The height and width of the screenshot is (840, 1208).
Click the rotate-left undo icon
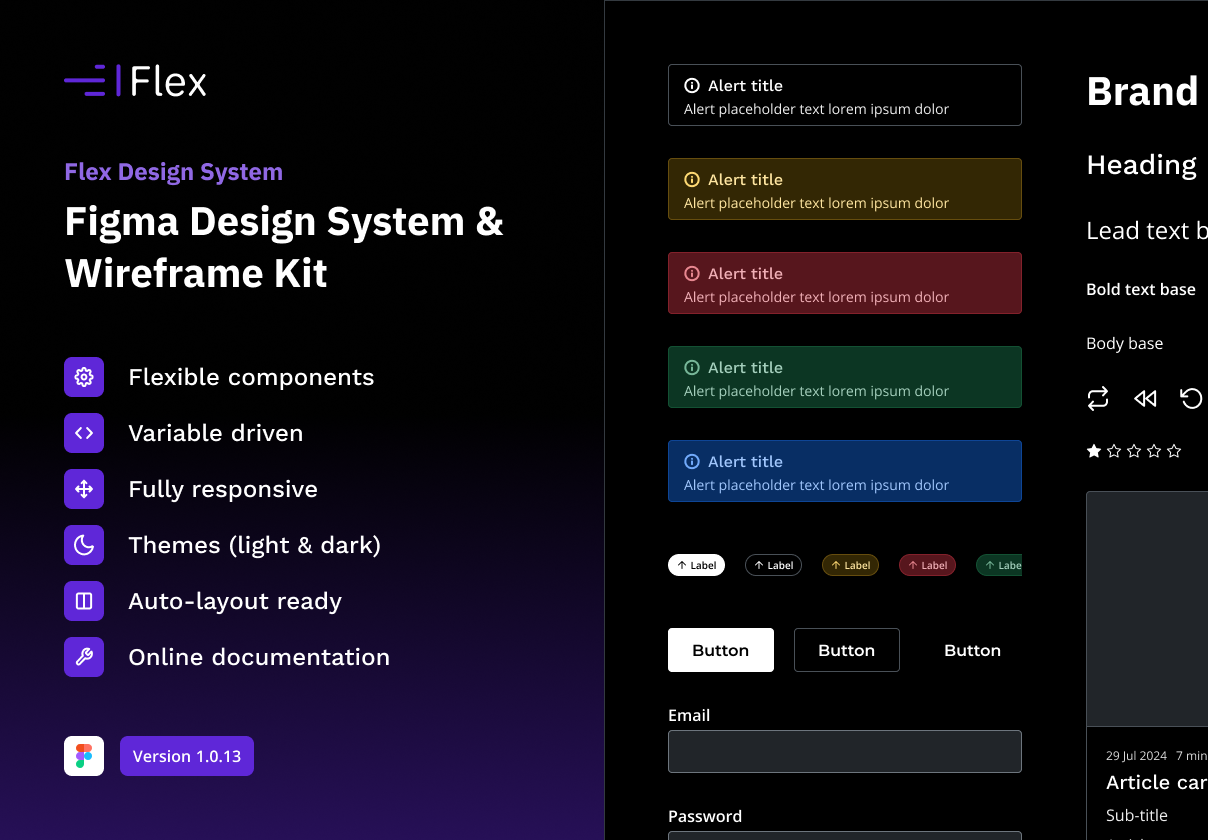click(x=1191, y=398)
